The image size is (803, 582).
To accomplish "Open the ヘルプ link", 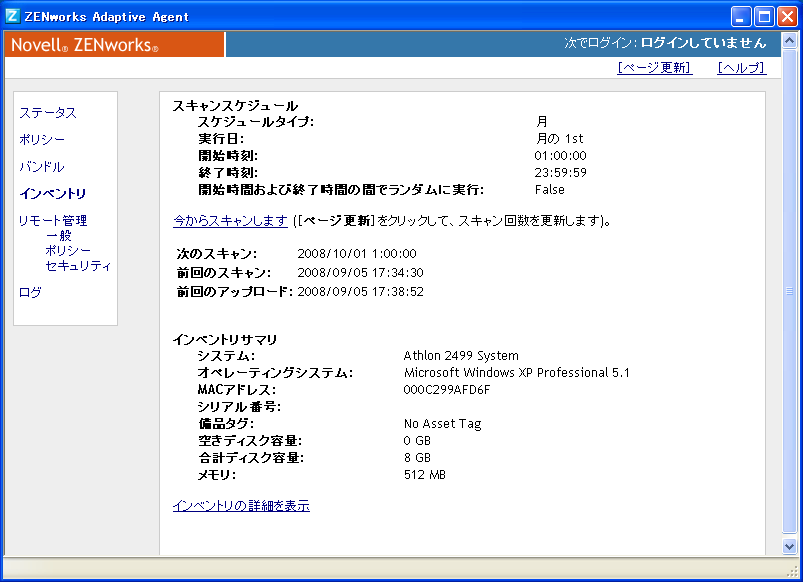I will tap(742, 68).
